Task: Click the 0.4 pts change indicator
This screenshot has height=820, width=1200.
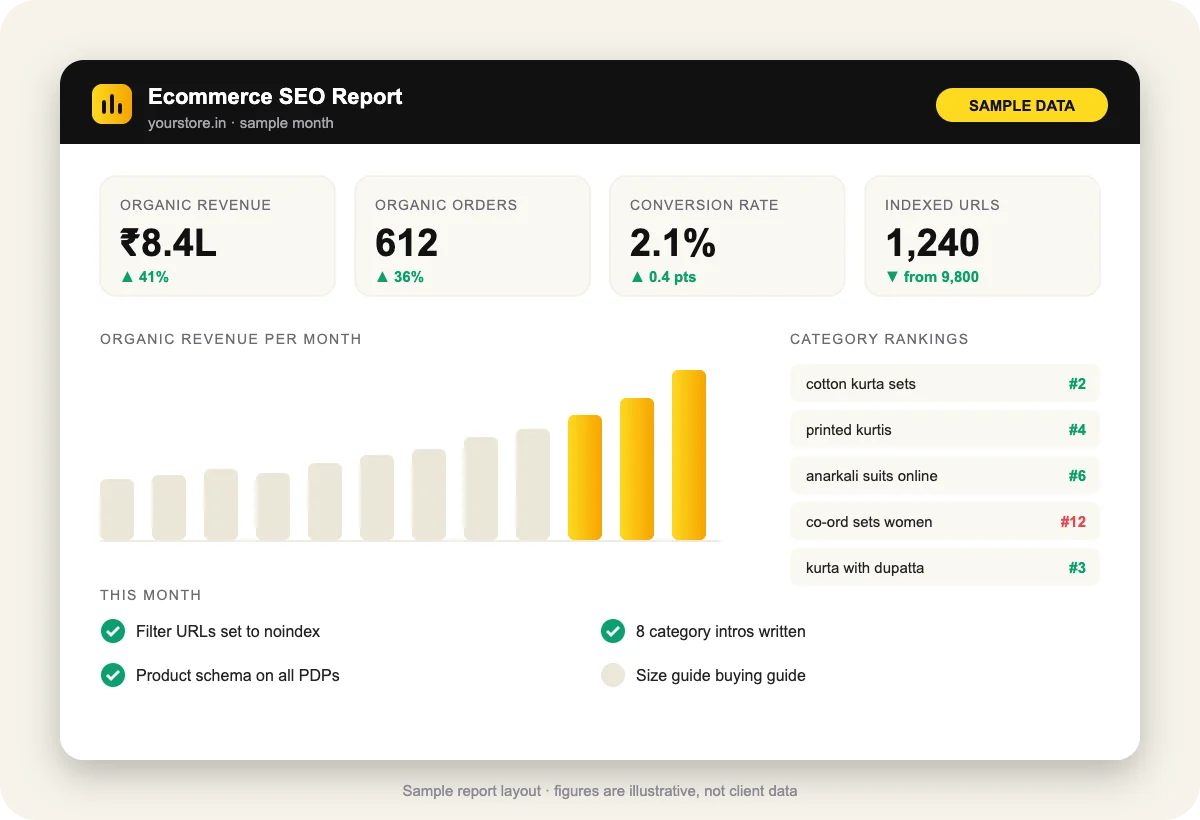Action: (x=663, y=277)
